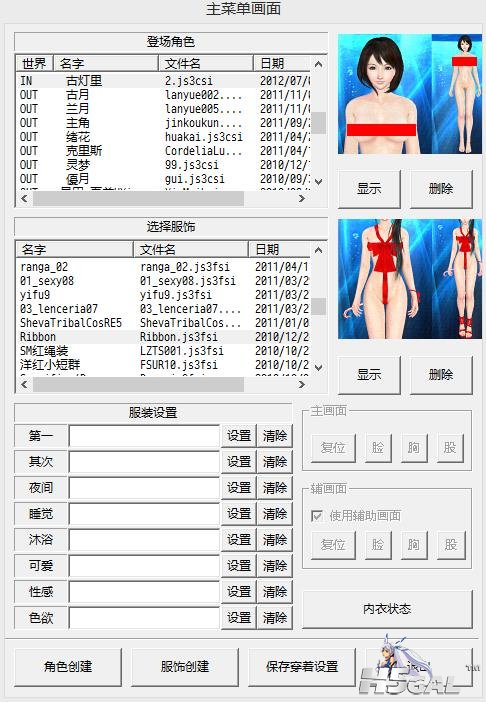This screenshot has width=486, height=702.
Task: Select costume 01_sexy08
Action: click(163, 281)
